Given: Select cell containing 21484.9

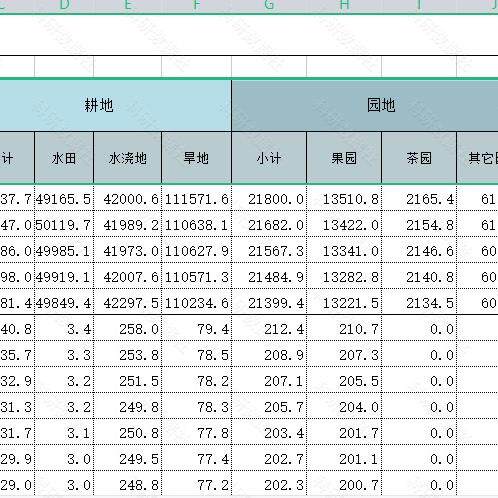Looking at the screenshot, I should point(269,276).
